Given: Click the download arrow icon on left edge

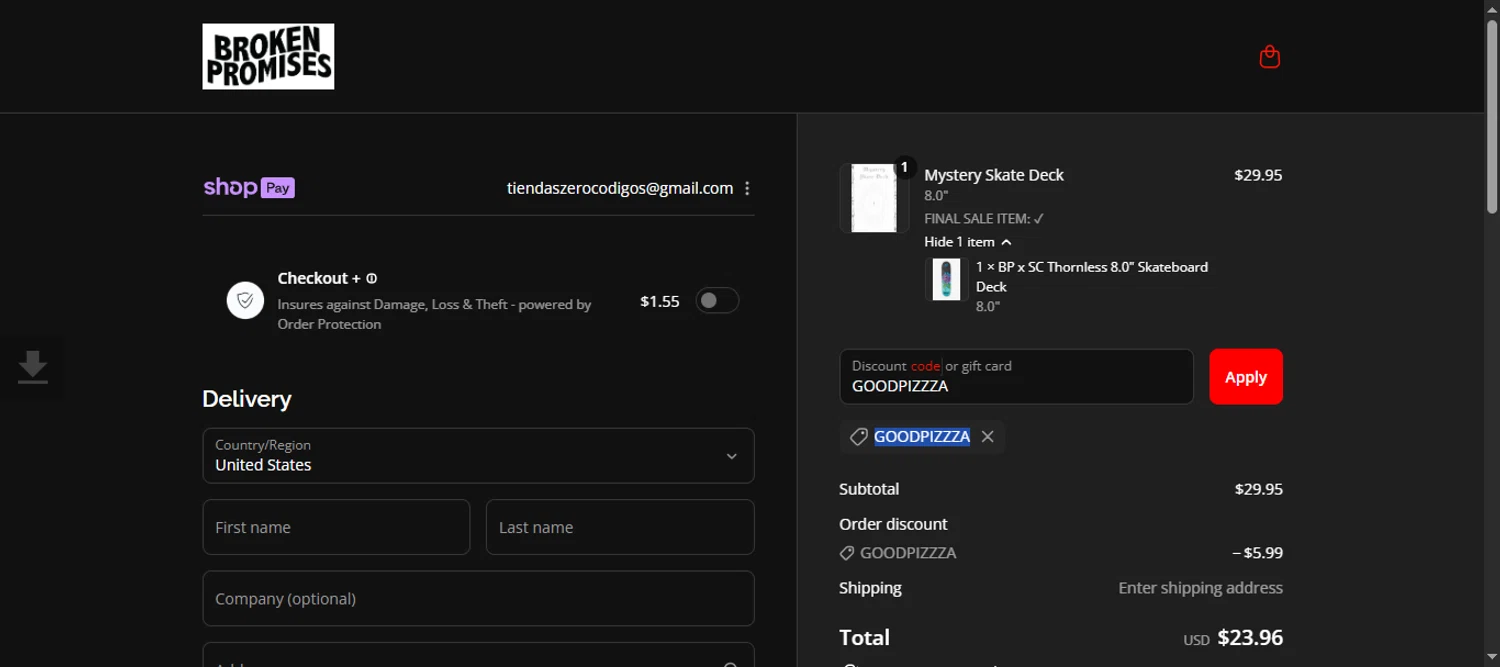Looking at the screenshot, I should 33,367.
